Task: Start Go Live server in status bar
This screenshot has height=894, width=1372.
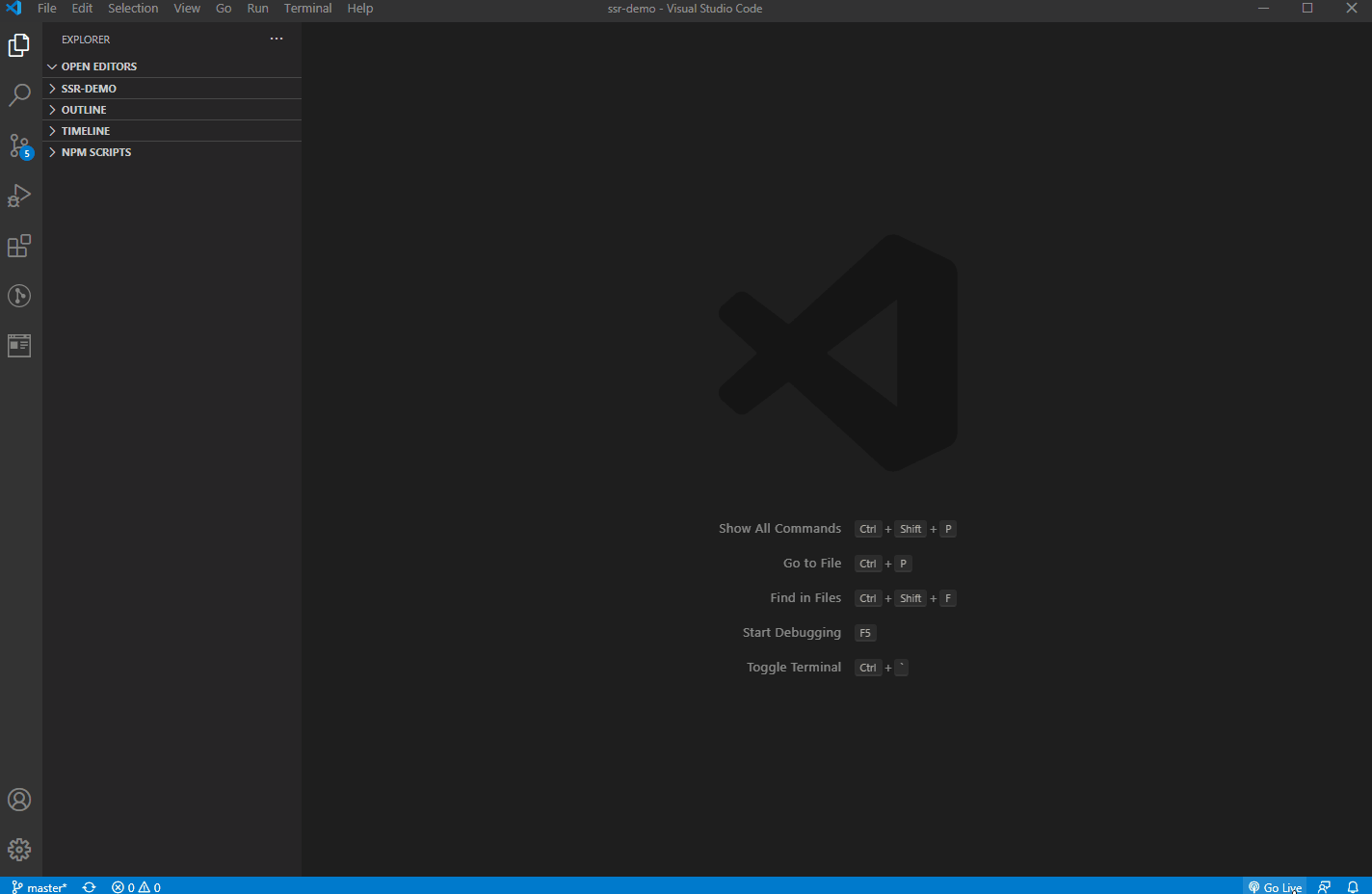Action: click(x=1275, y=887)
